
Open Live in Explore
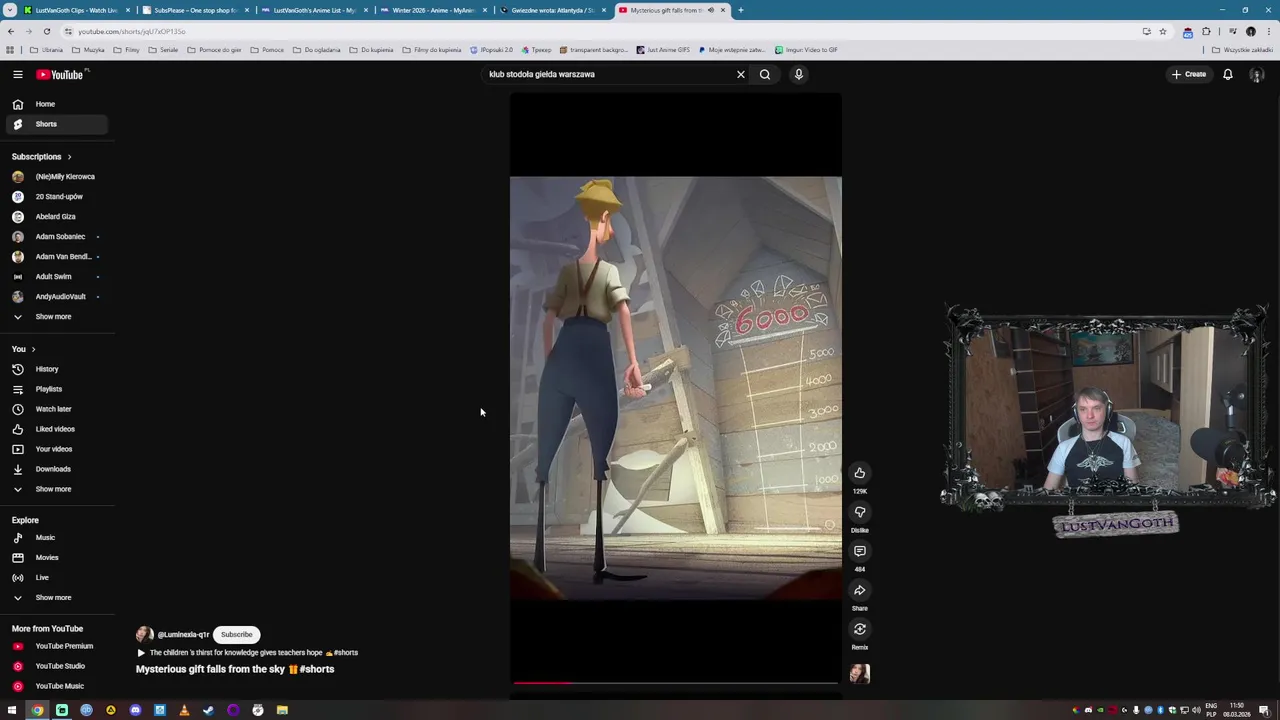pyautogui.click(x=55, y=578)
